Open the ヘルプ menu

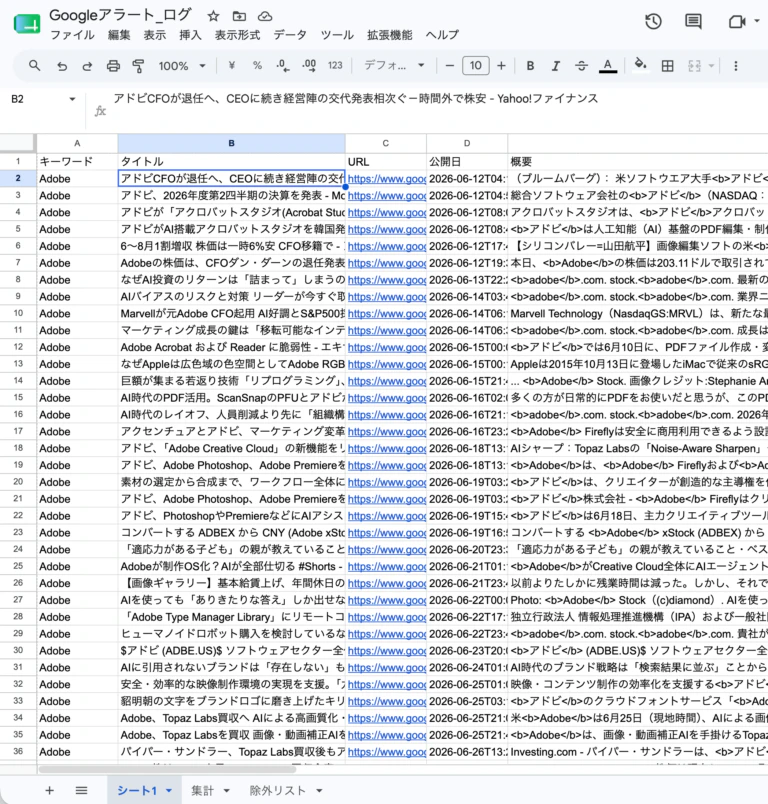442,35
